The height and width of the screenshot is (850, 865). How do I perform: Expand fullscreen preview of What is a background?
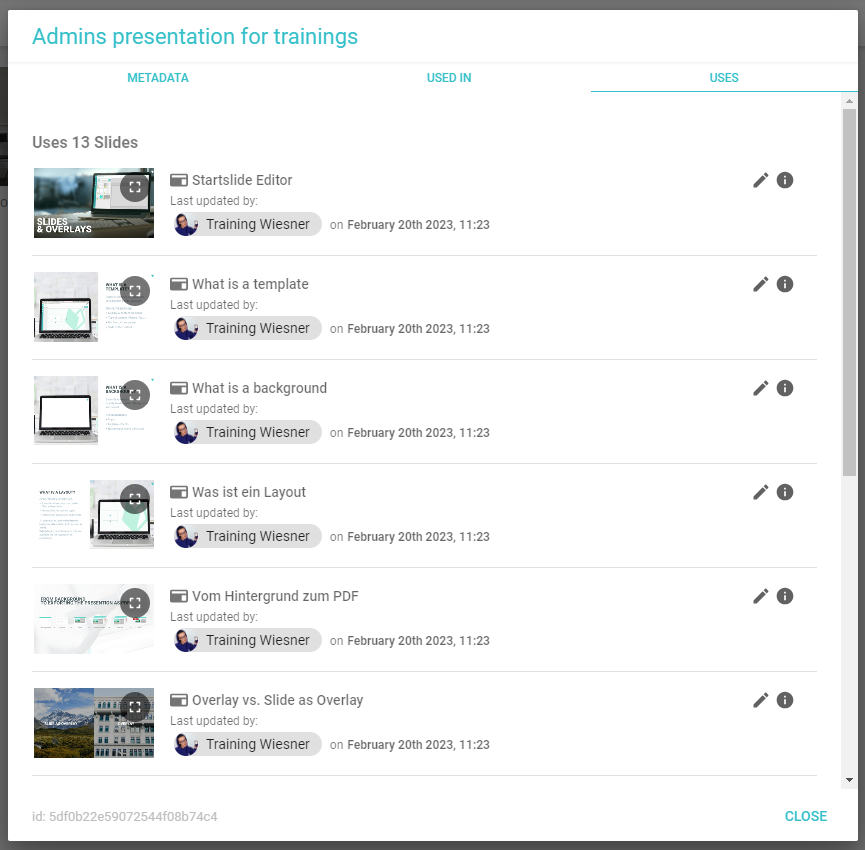(135, 395)
